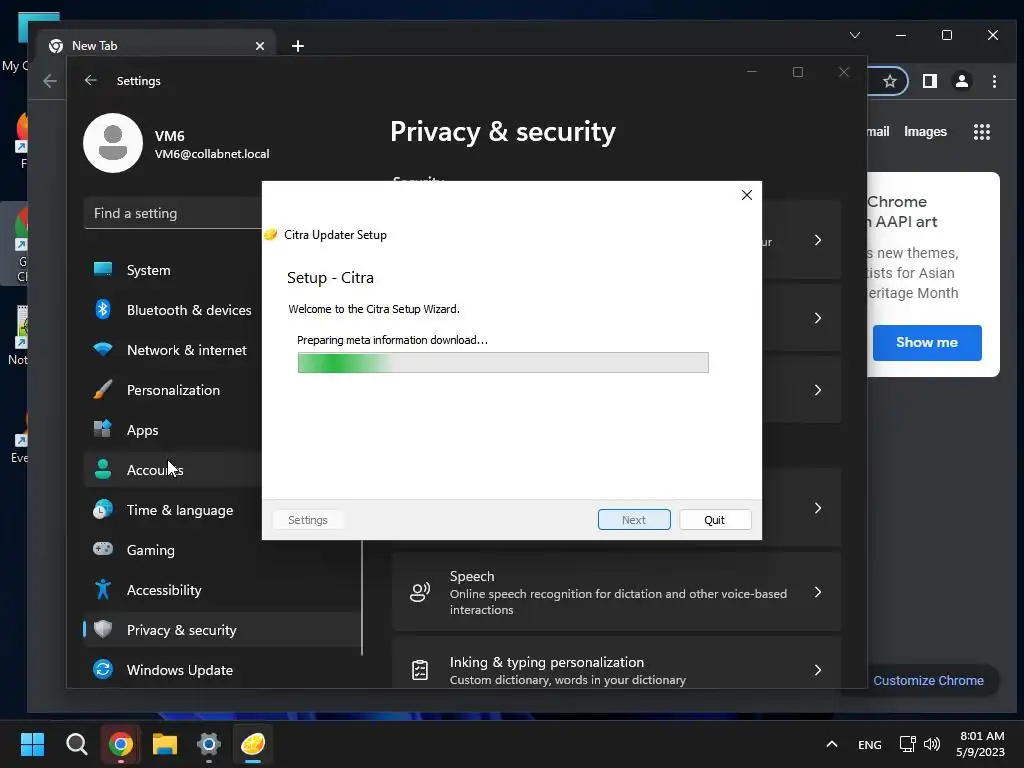Image resolution: width=1024 pixels, height=768 pixels.
Task: Click the Find a setting search box
Action: coord(173,214)
